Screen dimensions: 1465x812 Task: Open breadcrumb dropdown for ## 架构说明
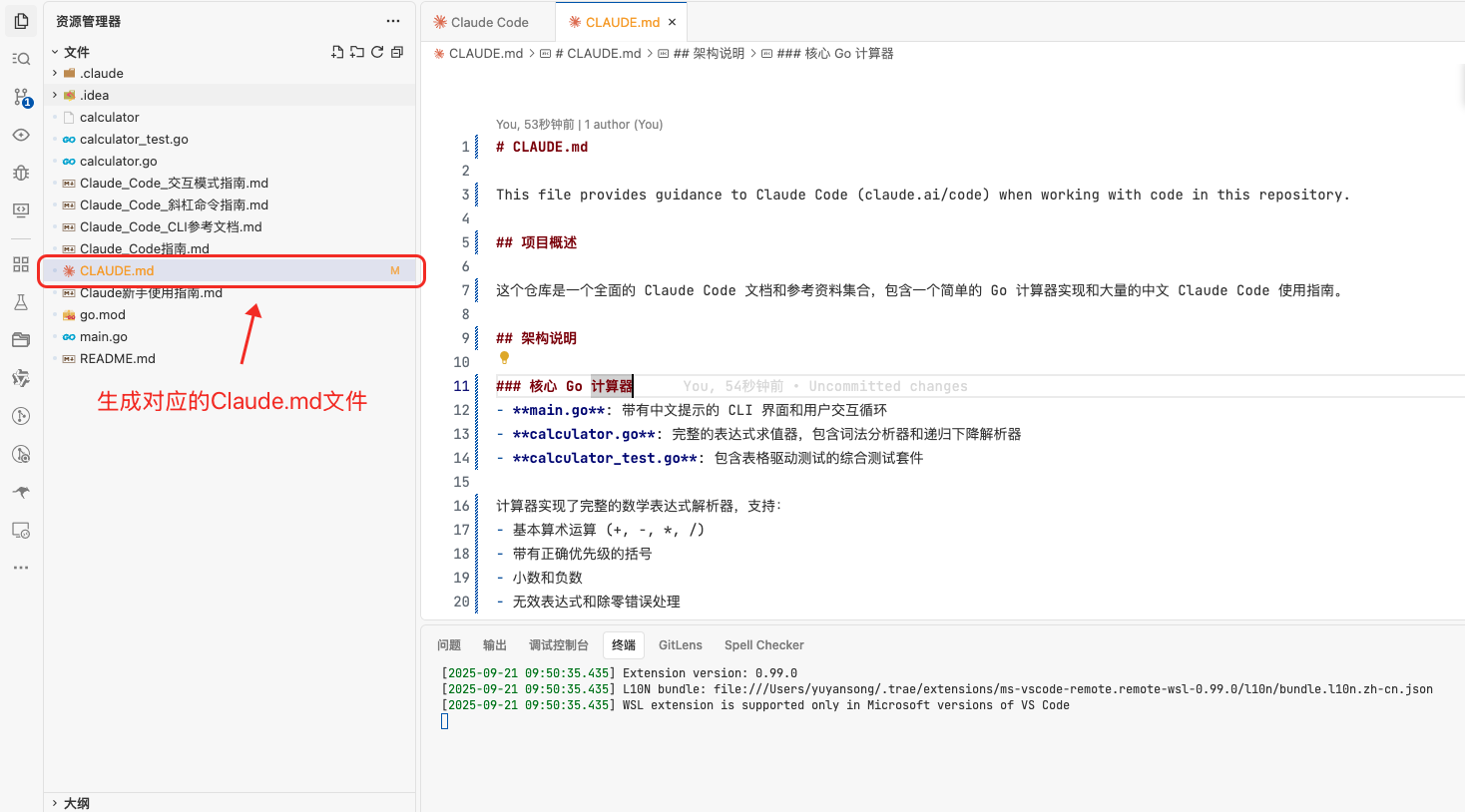pos(702,53)
